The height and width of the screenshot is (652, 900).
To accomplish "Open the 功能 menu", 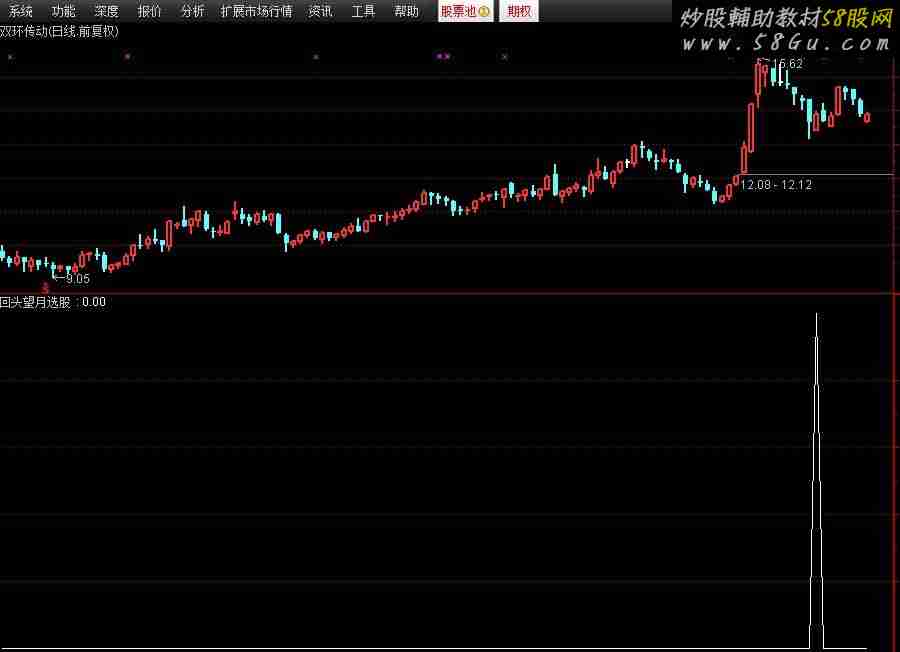I will 63,11.
